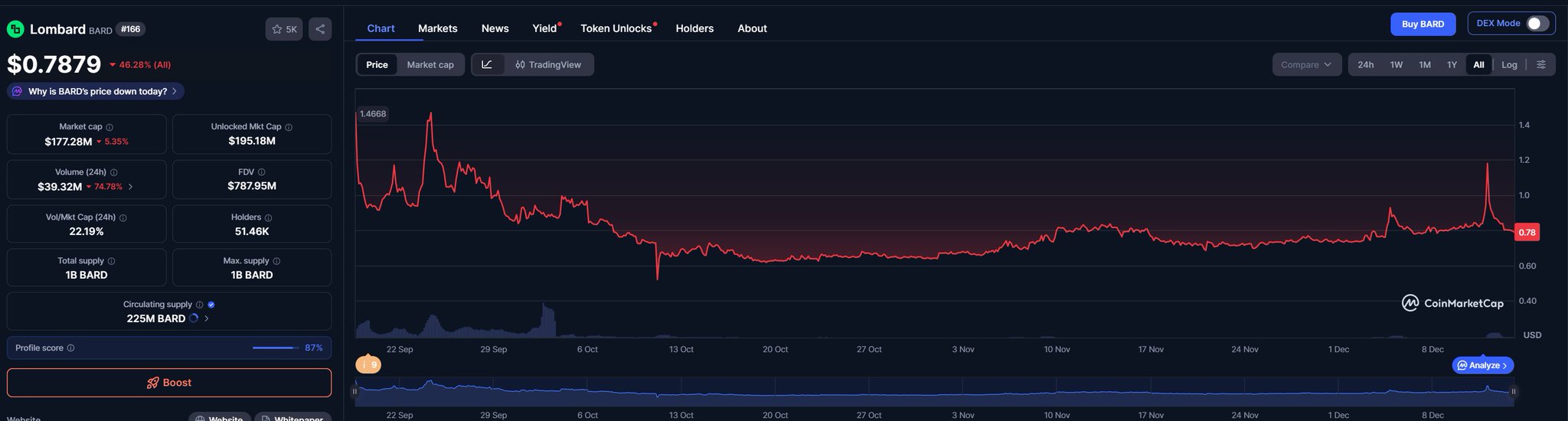Click the Analyze button under chart
Image resolution: width=1568 pixels, height=421 pixels.
(1483, 365)
